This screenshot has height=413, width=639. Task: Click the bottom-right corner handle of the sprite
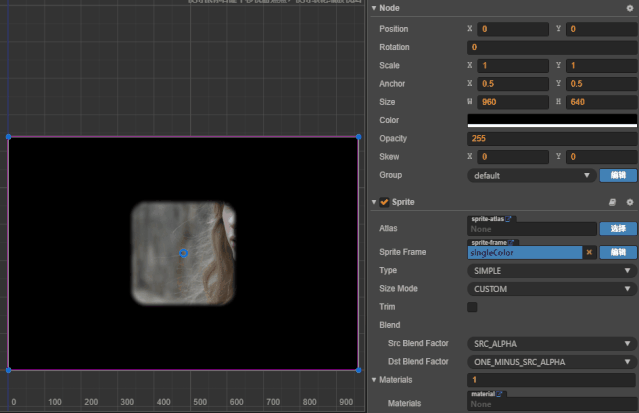359,370
